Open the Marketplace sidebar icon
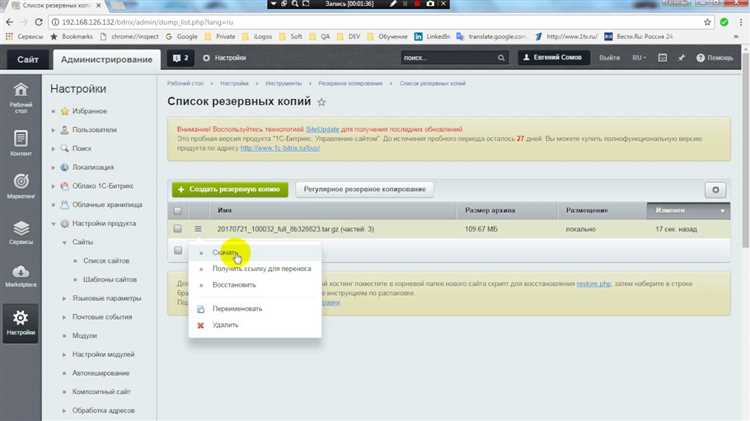Viewport: 750px width, 421px height. click(21, 276)
